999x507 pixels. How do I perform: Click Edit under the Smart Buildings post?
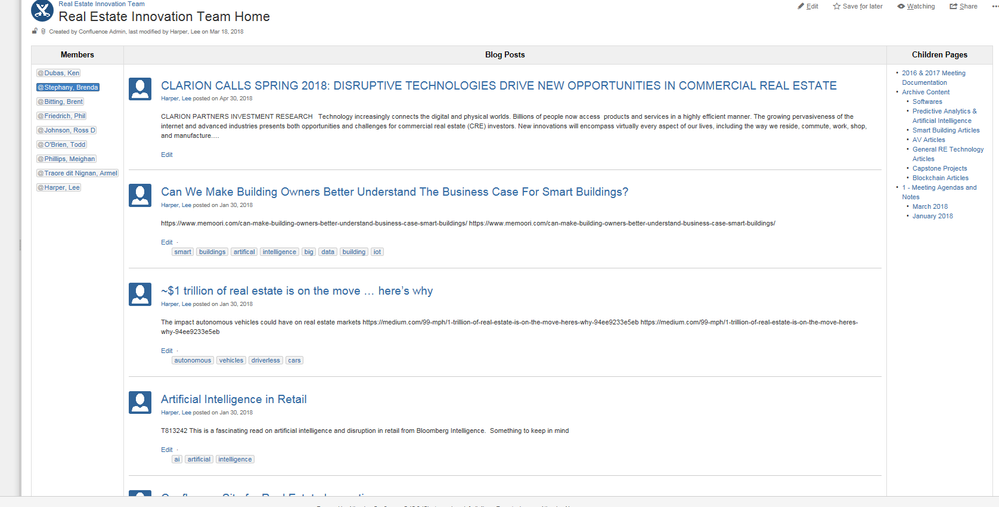click(x=166, y=242)
